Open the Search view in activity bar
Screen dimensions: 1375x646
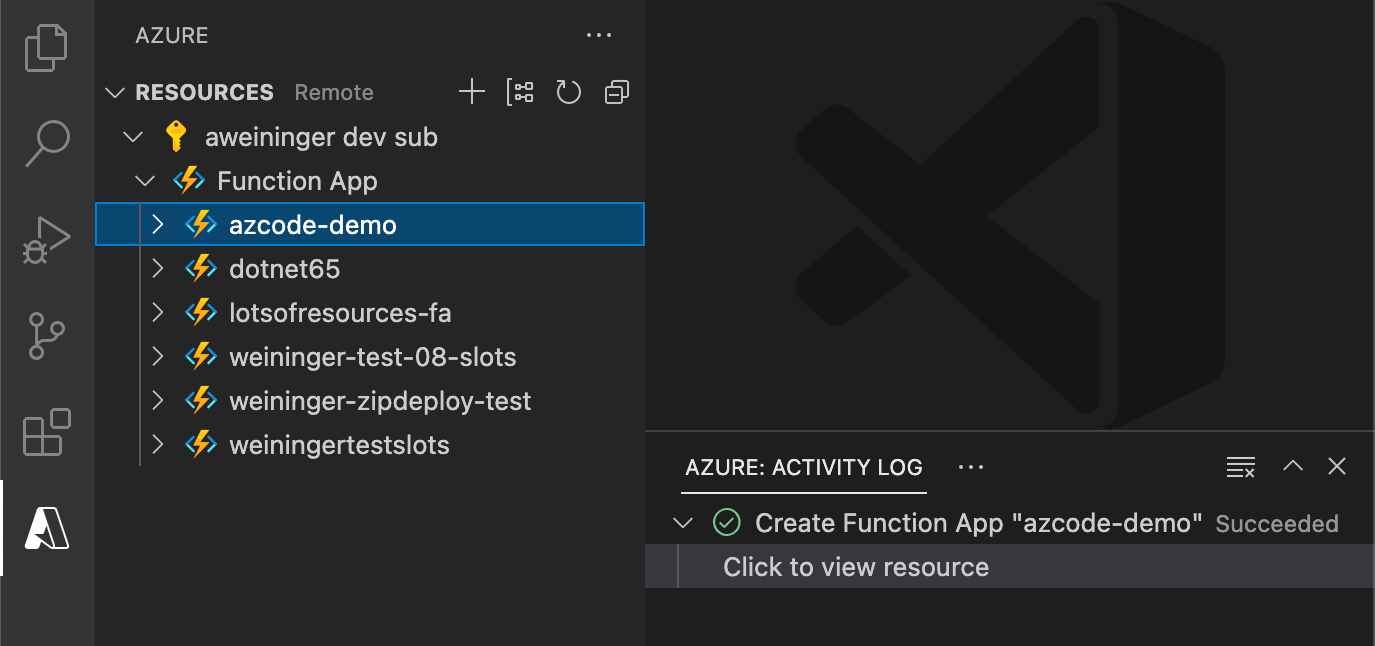point(46,143)
